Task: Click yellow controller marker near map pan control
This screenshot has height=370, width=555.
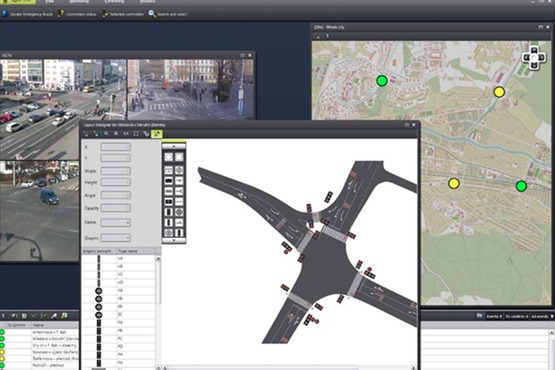Action: tap(499, 92)
